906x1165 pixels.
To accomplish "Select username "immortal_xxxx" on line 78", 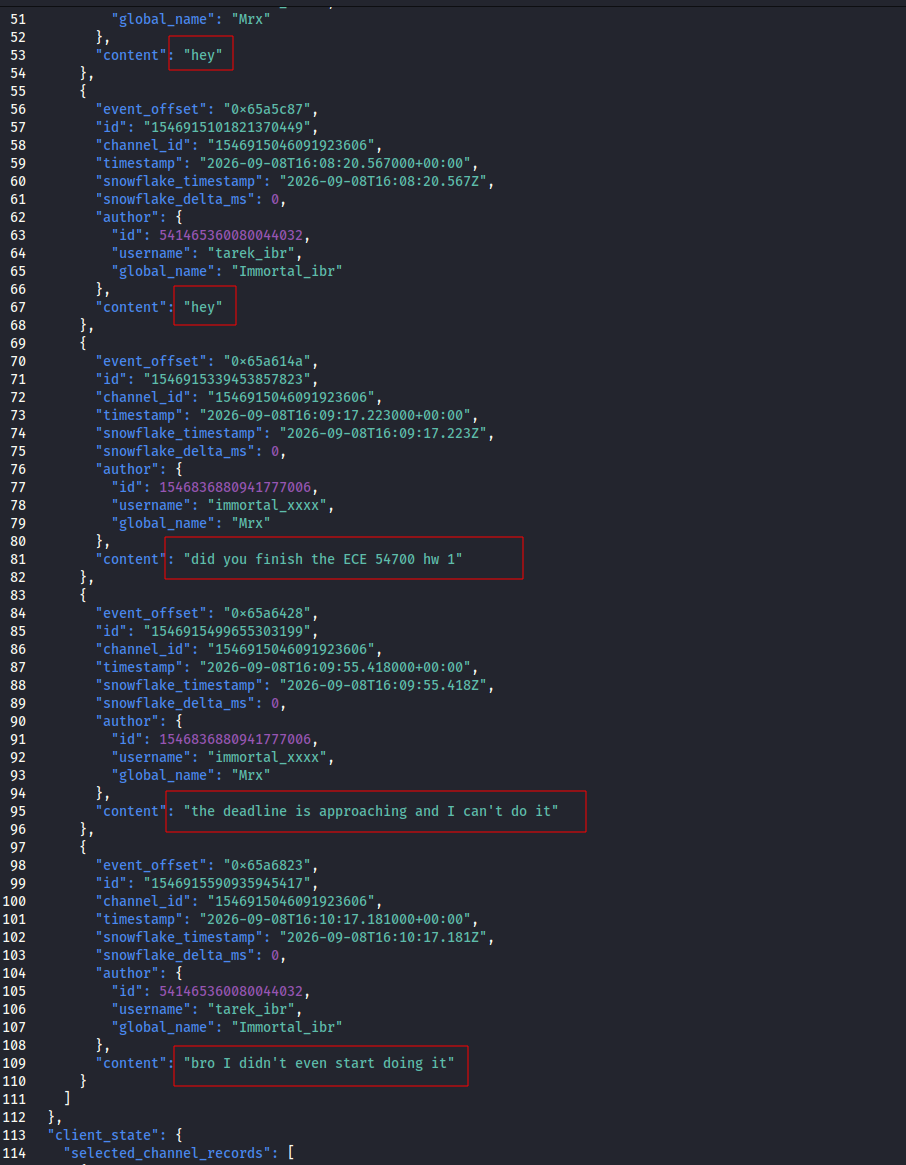I will pos(268,505).
